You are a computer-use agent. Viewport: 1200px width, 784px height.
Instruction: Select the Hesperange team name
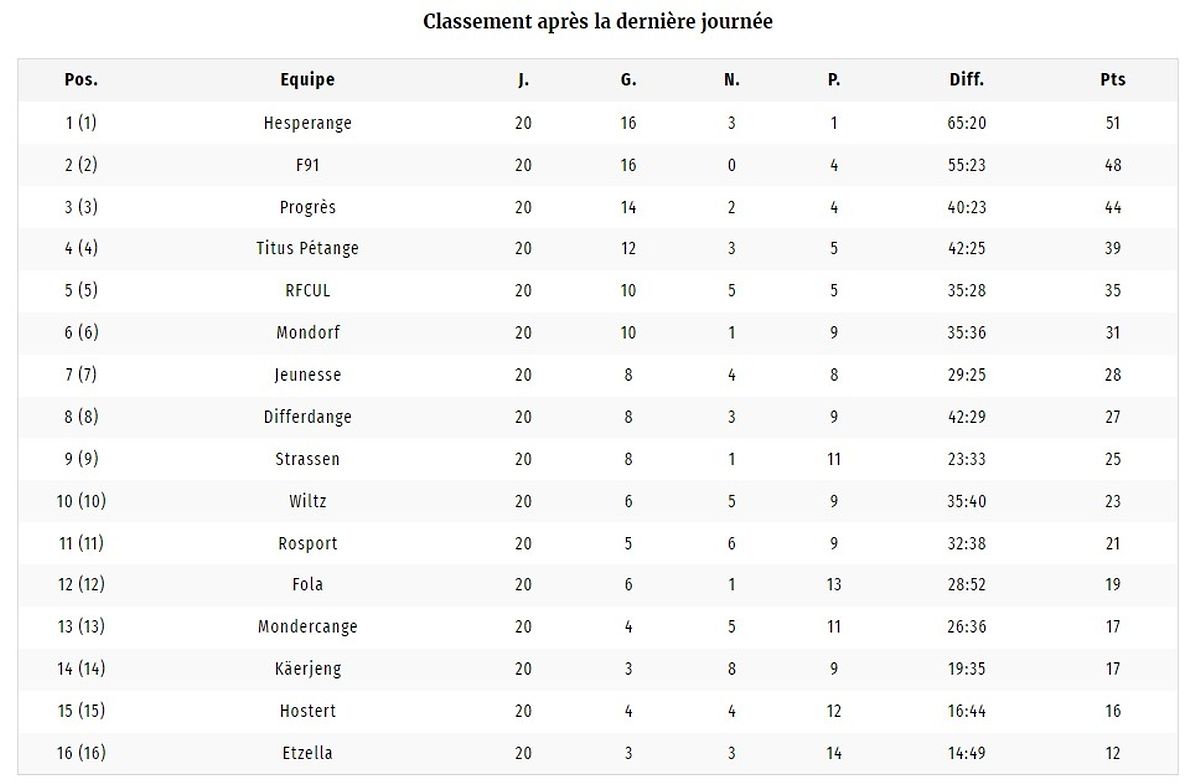307,124
